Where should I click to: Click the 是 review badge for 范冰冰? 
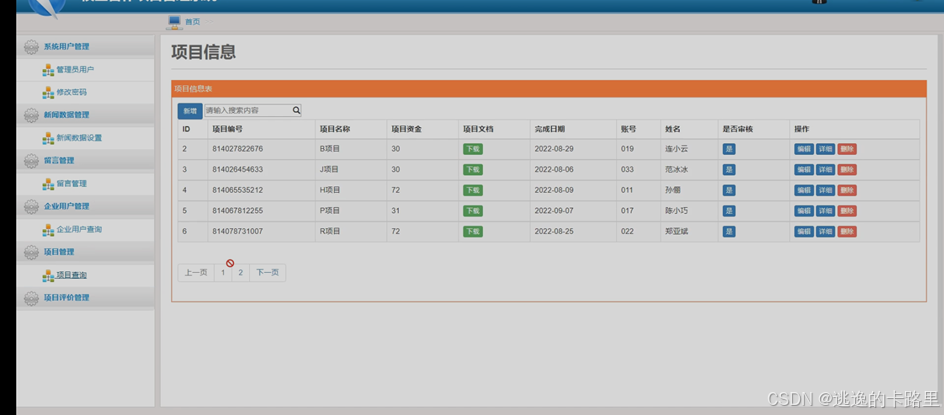click(x=729, y=170)
